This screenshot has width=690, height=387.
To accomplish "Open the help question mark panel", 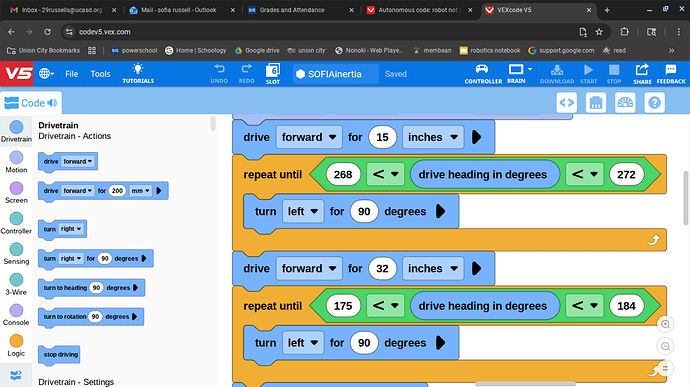I will (x=654, y=103).
